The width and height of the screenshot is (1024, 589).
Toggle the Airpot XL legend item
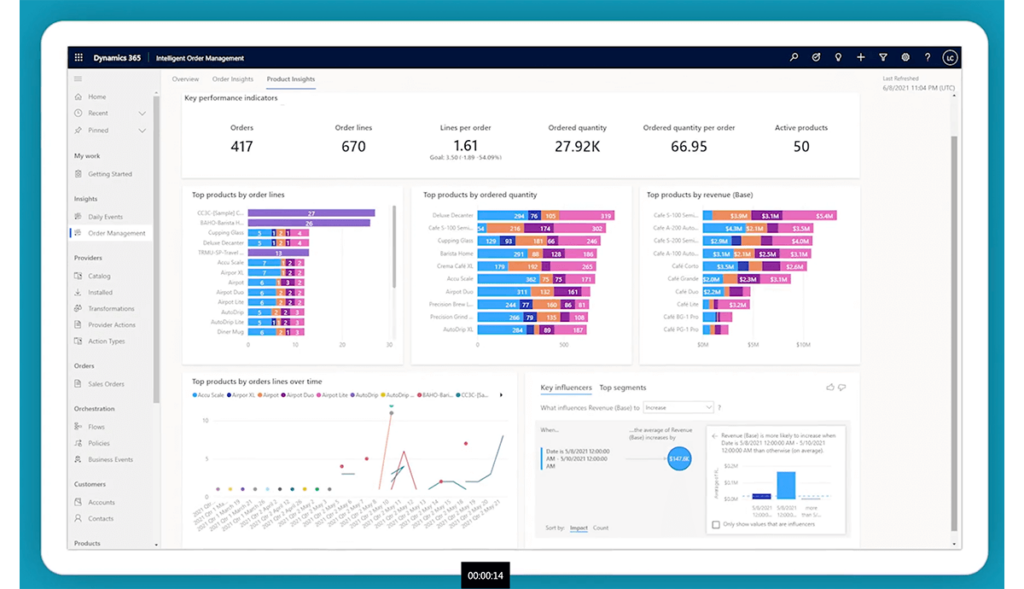(x=243, y=395)
